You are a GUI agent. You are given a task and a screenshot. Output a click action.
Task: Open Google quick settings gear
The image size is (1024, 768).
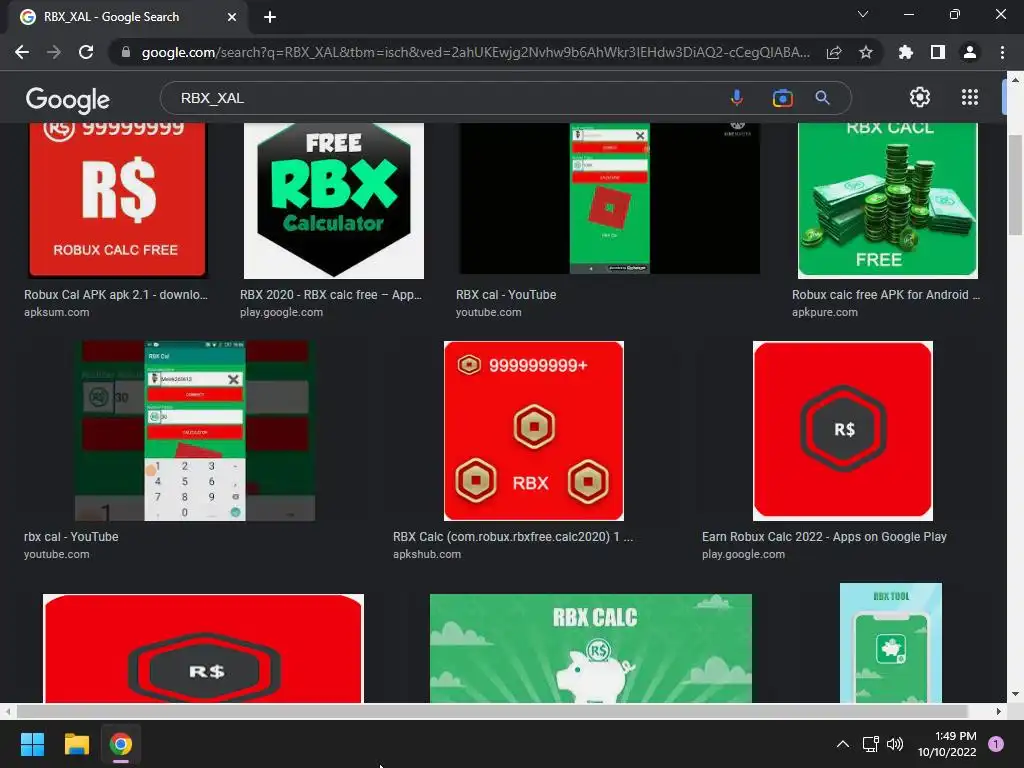click(x=920, y=97)
